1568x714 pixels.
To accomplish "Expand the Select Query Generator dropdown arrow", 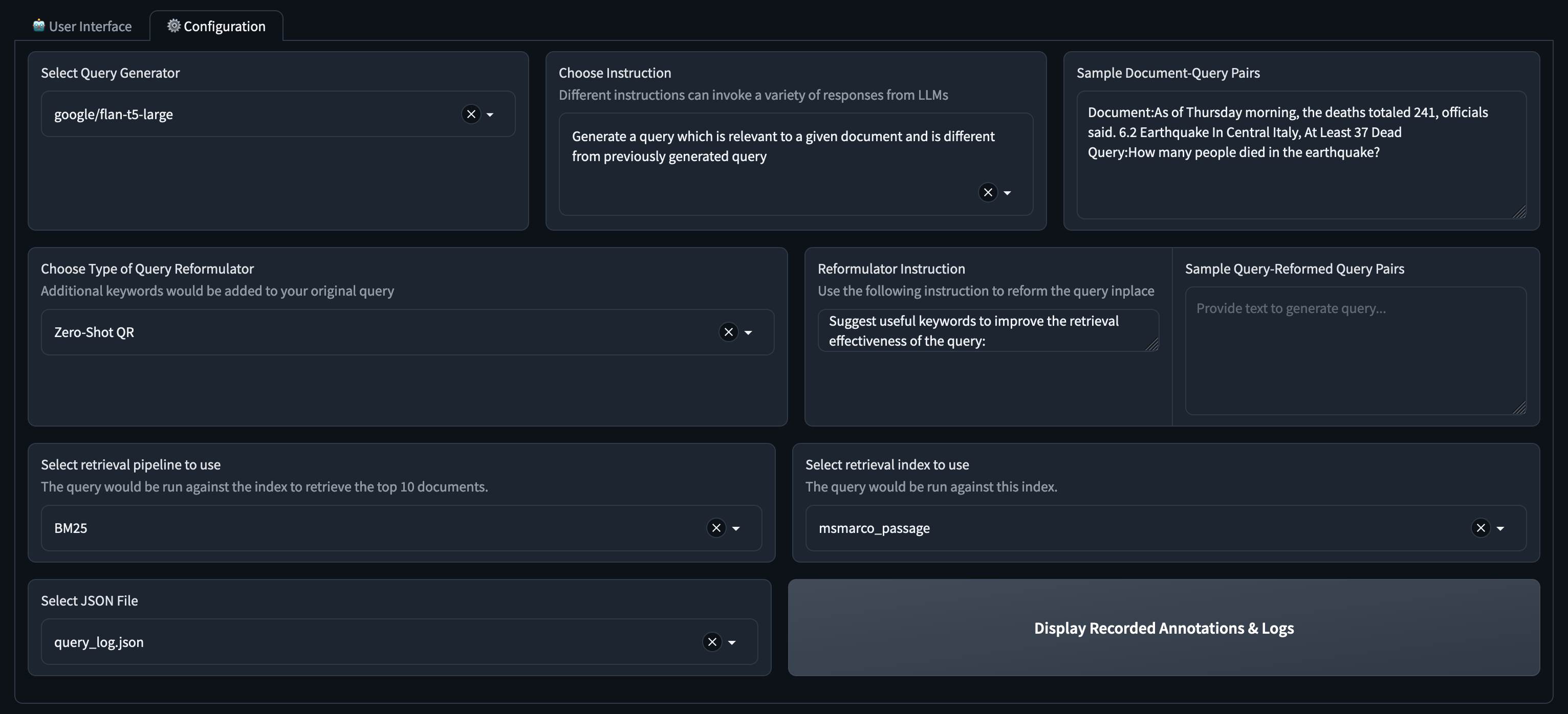I will click(x=490, y=115).
